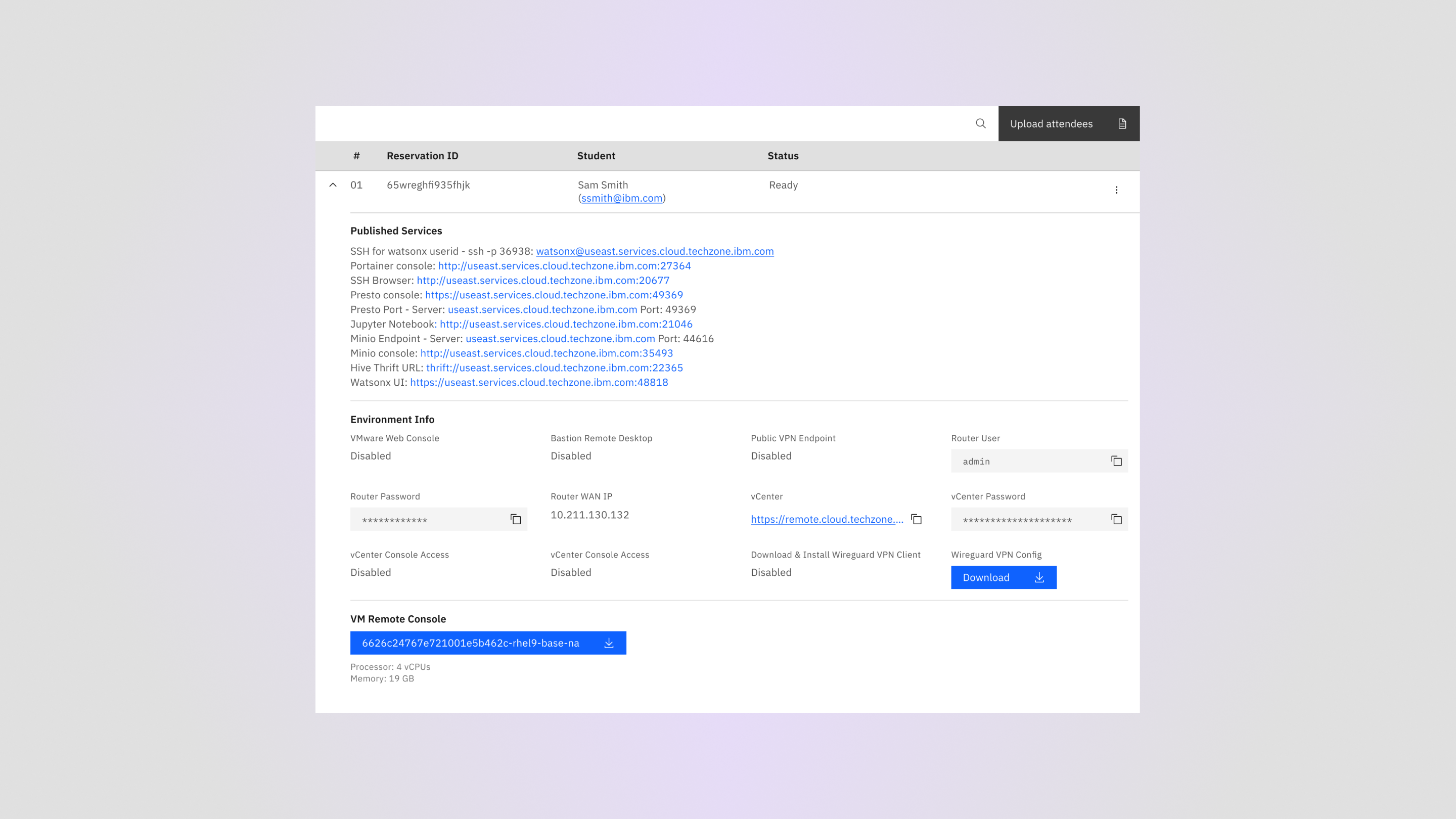Download the Wireguard VPN Config
The height and width of the screenshot is (819, 1456).
1003,577
